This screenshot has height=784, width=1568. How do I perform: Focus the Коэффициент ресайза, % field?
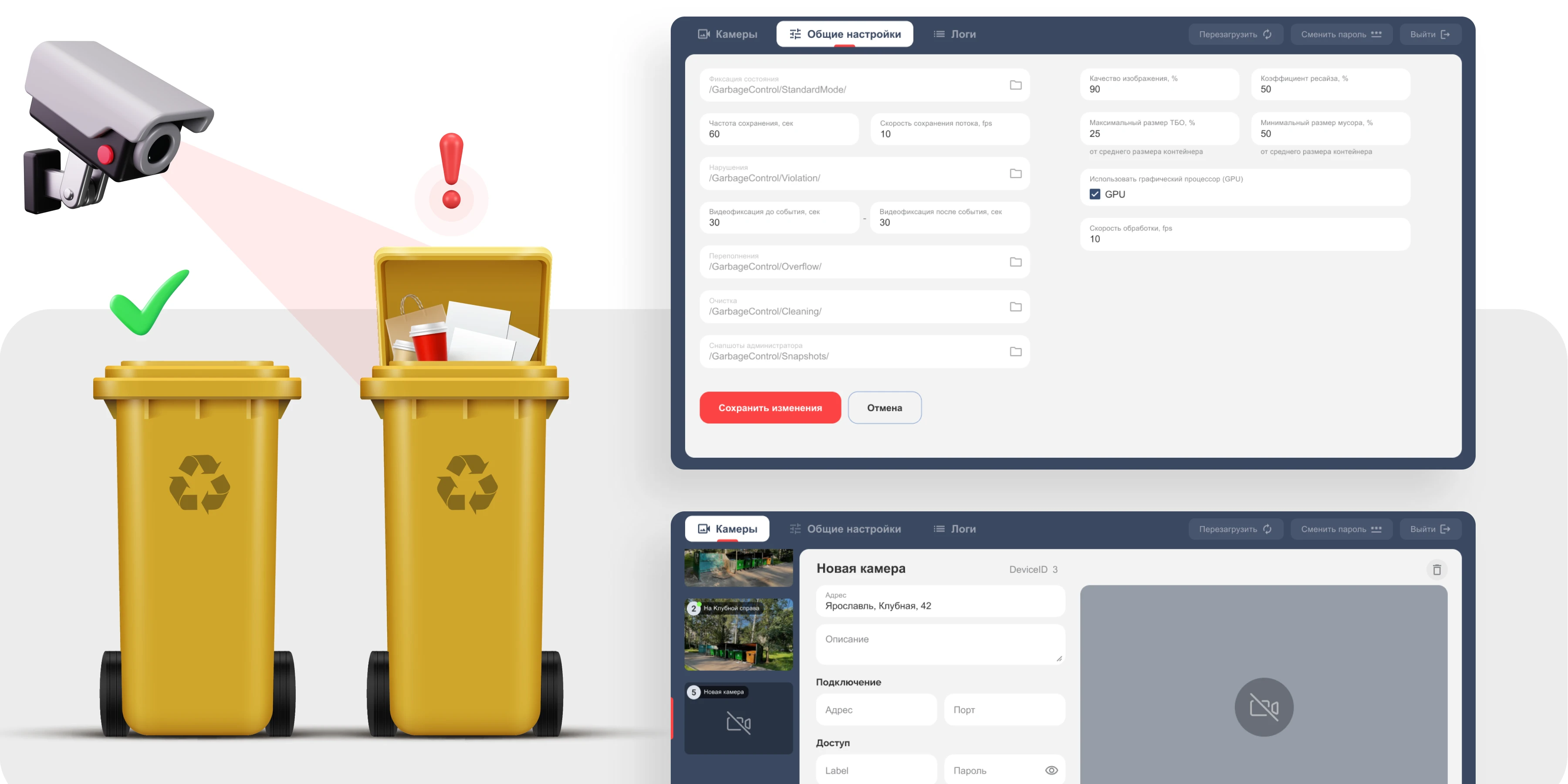click(1331, 84)
